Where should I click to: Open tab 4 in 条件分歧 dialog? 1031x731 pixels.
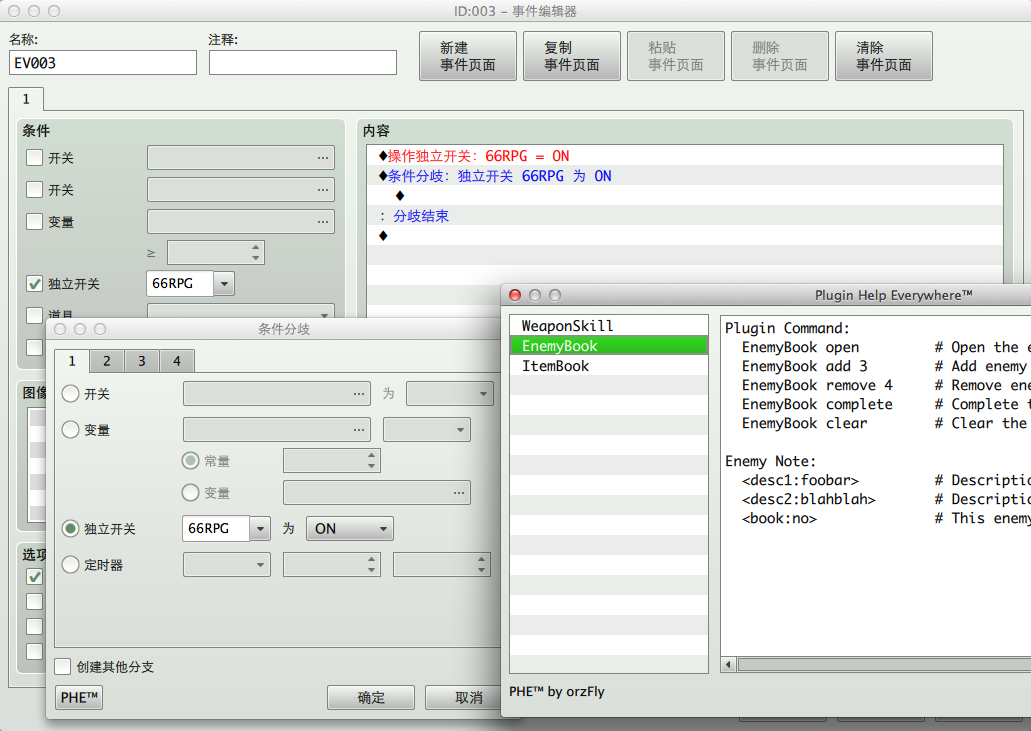click(x=176, y=361)
